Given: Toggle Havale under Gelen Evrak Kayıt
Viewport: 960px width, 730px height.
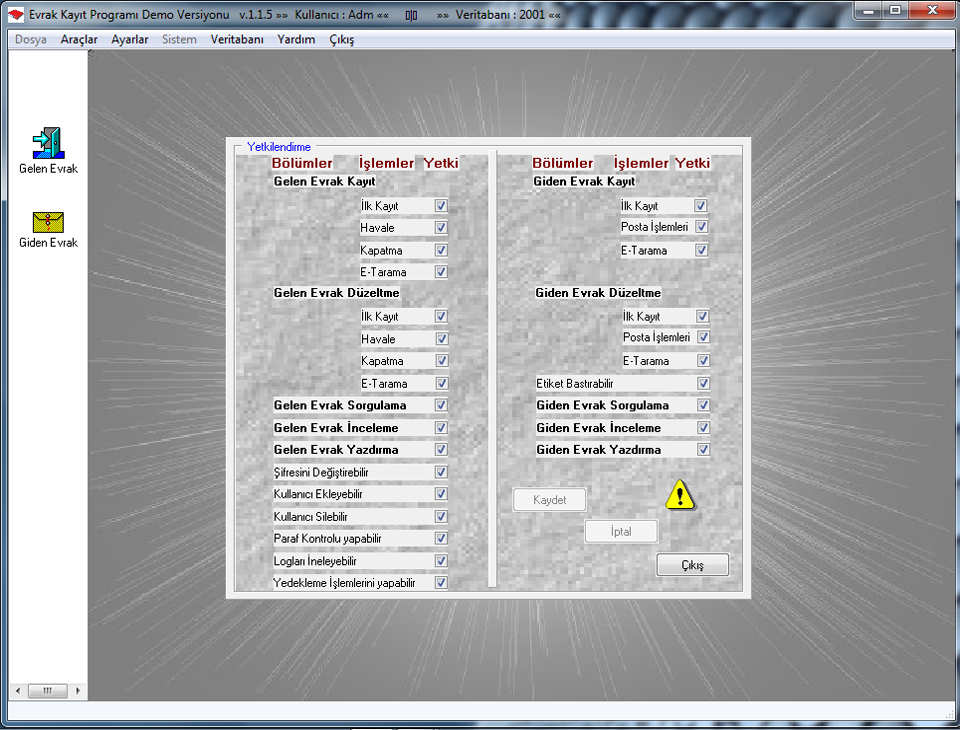Looking at the screenshot, I should coord(441,227).
